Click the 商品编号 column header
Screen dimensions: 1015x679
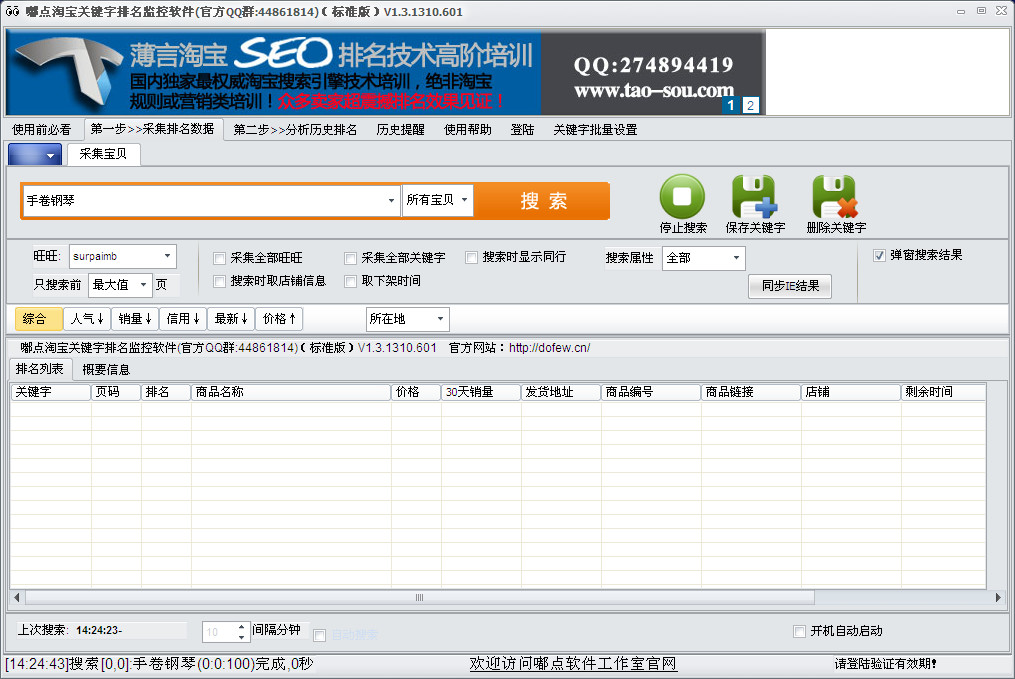(651, 392)
